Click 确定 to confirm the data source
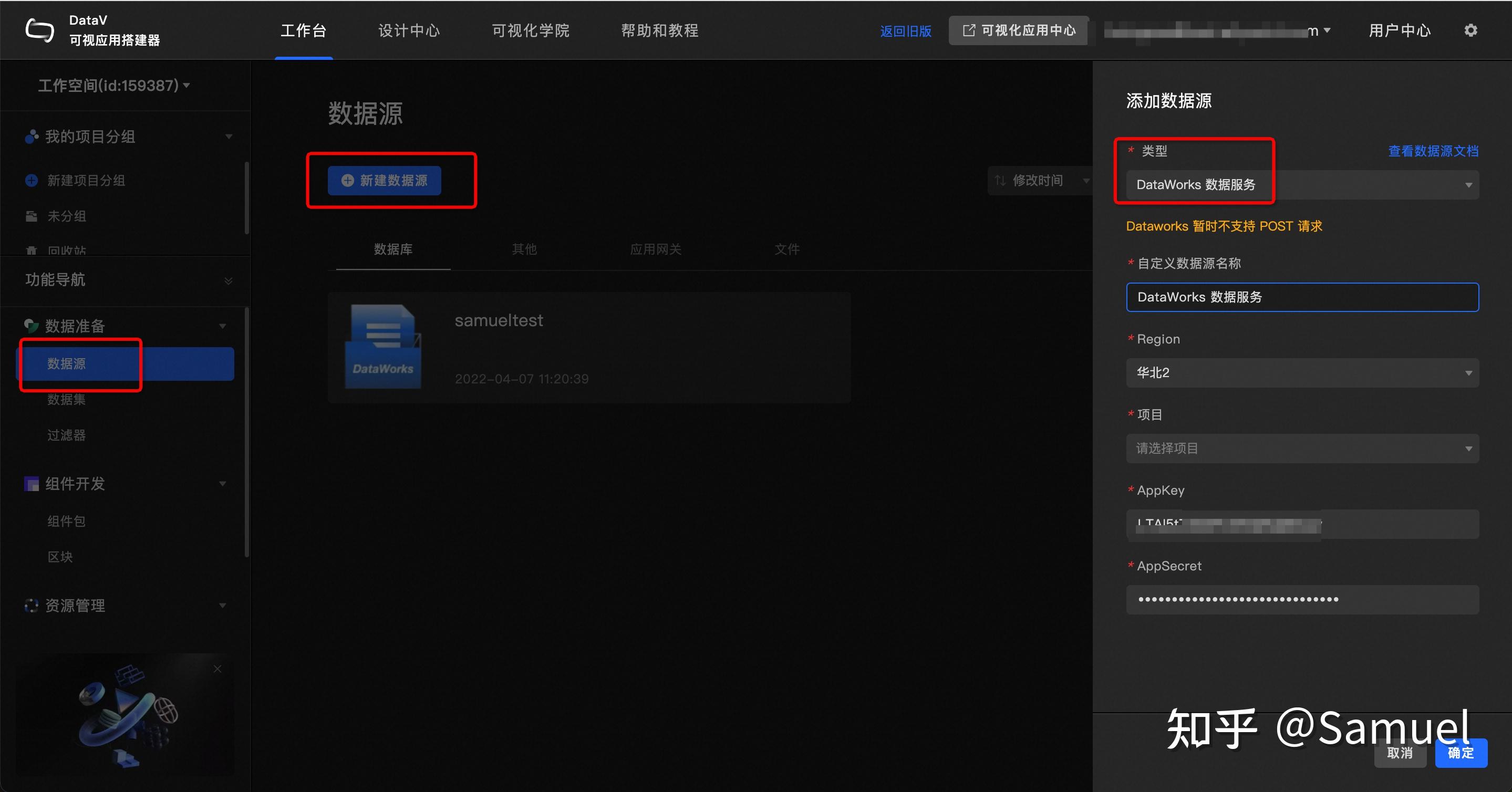This screenshot has width=1512, height=792. [1461, 753]
